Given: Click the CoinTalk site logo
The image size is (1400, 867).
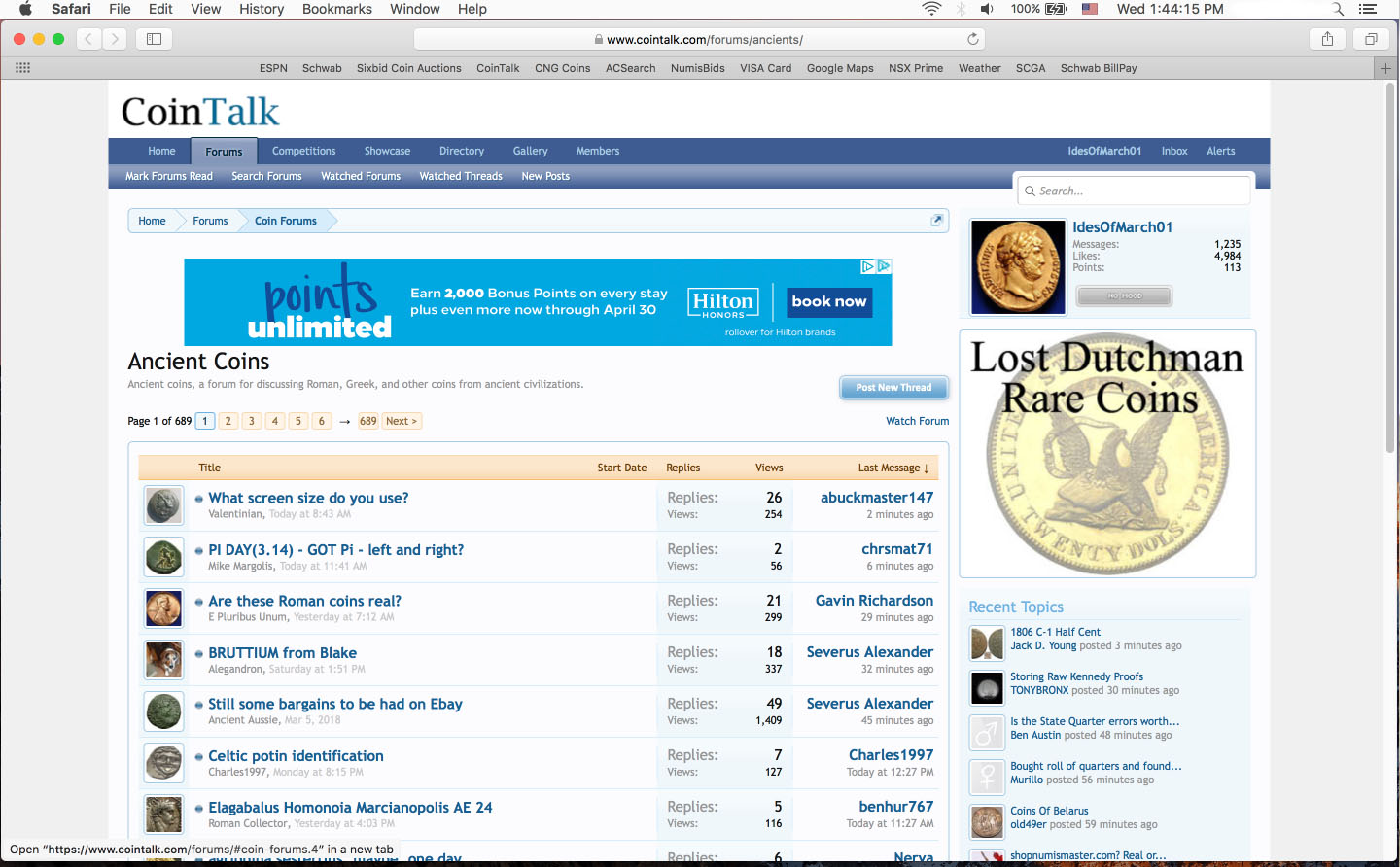Looking at the screenshot, I should click(200, 112).
